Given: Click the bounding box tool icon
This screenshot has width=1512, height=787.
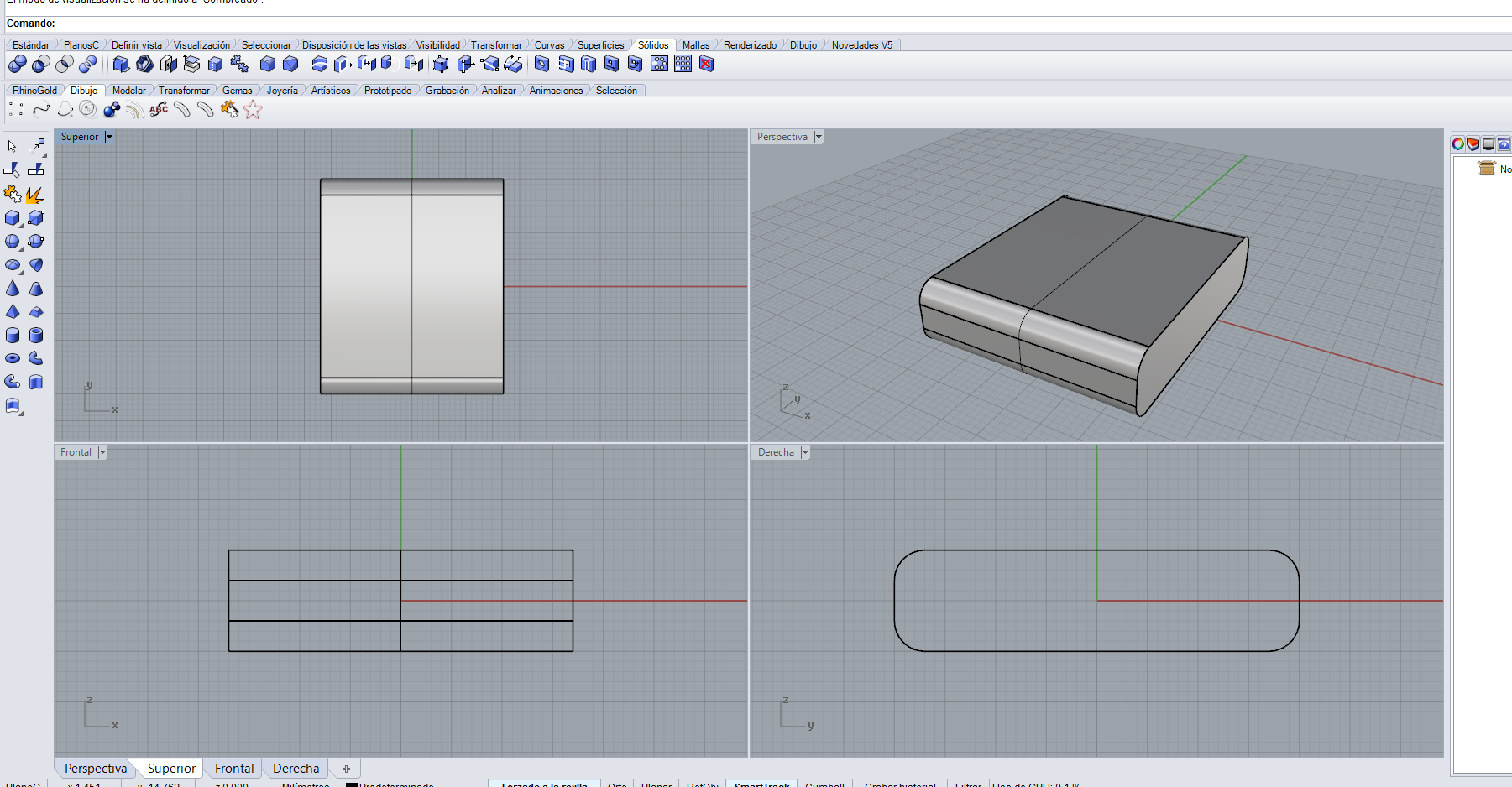Looking at the screenshot, I should pos(36,218).
